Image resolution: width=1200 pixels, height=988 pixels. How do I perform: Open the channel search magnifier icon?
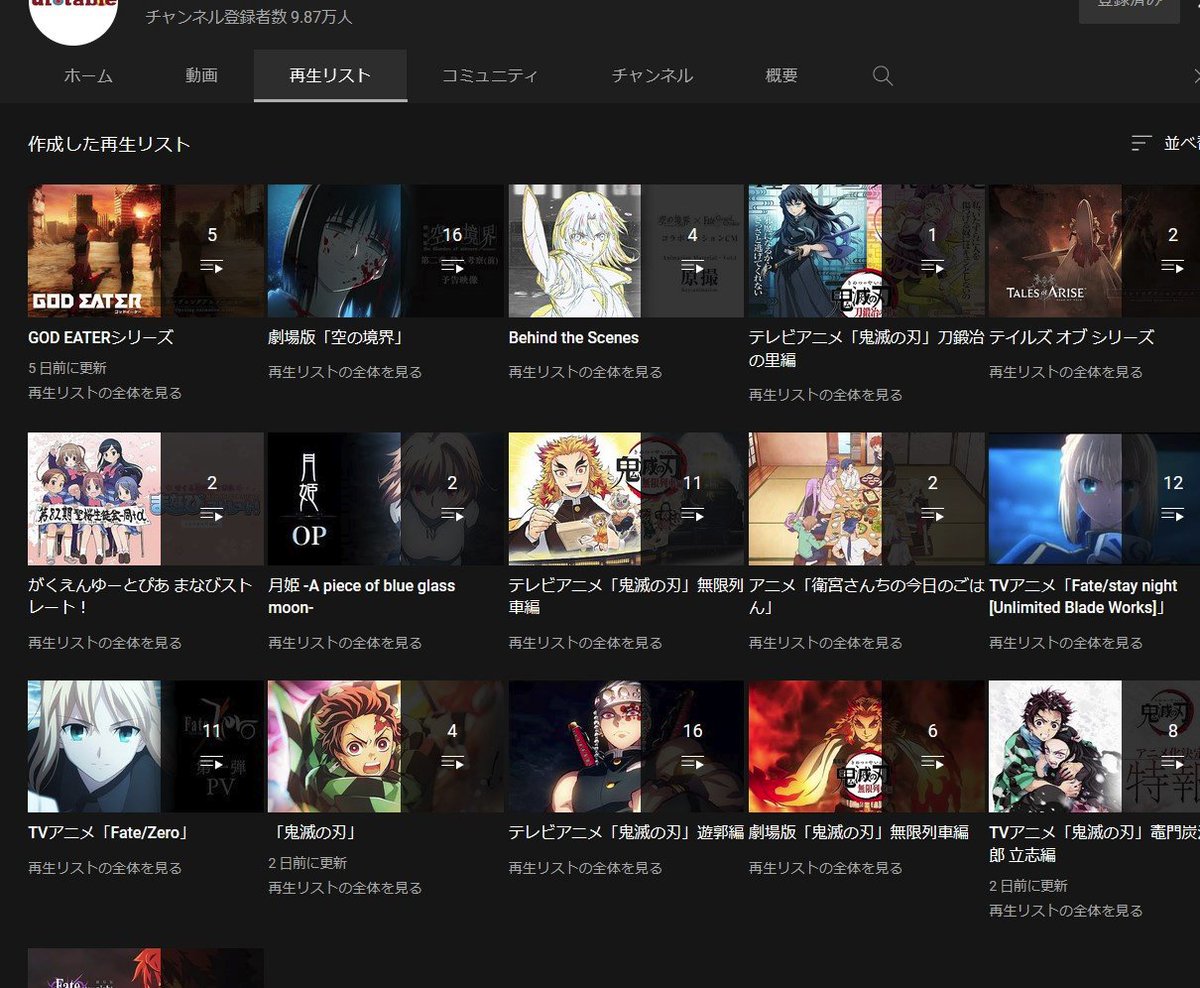point(882,76)
